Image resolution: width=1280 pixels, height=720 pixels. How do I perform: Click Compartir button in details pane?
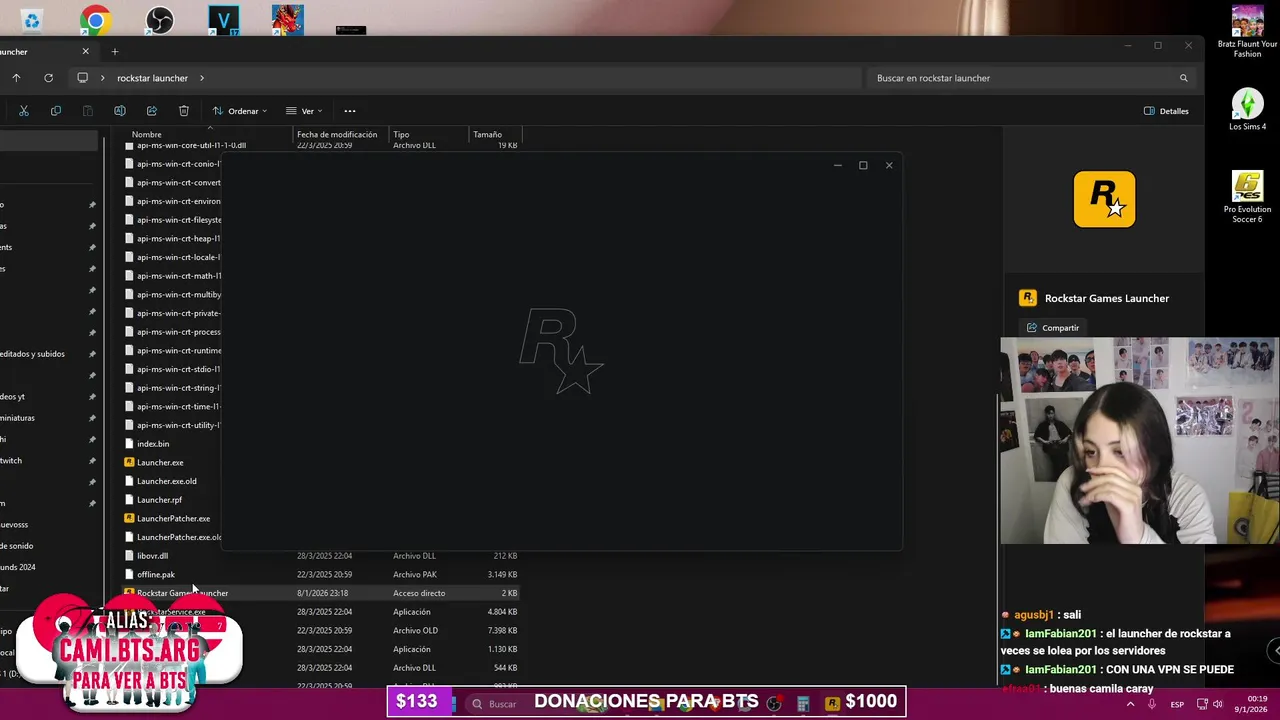point(1053,328)
